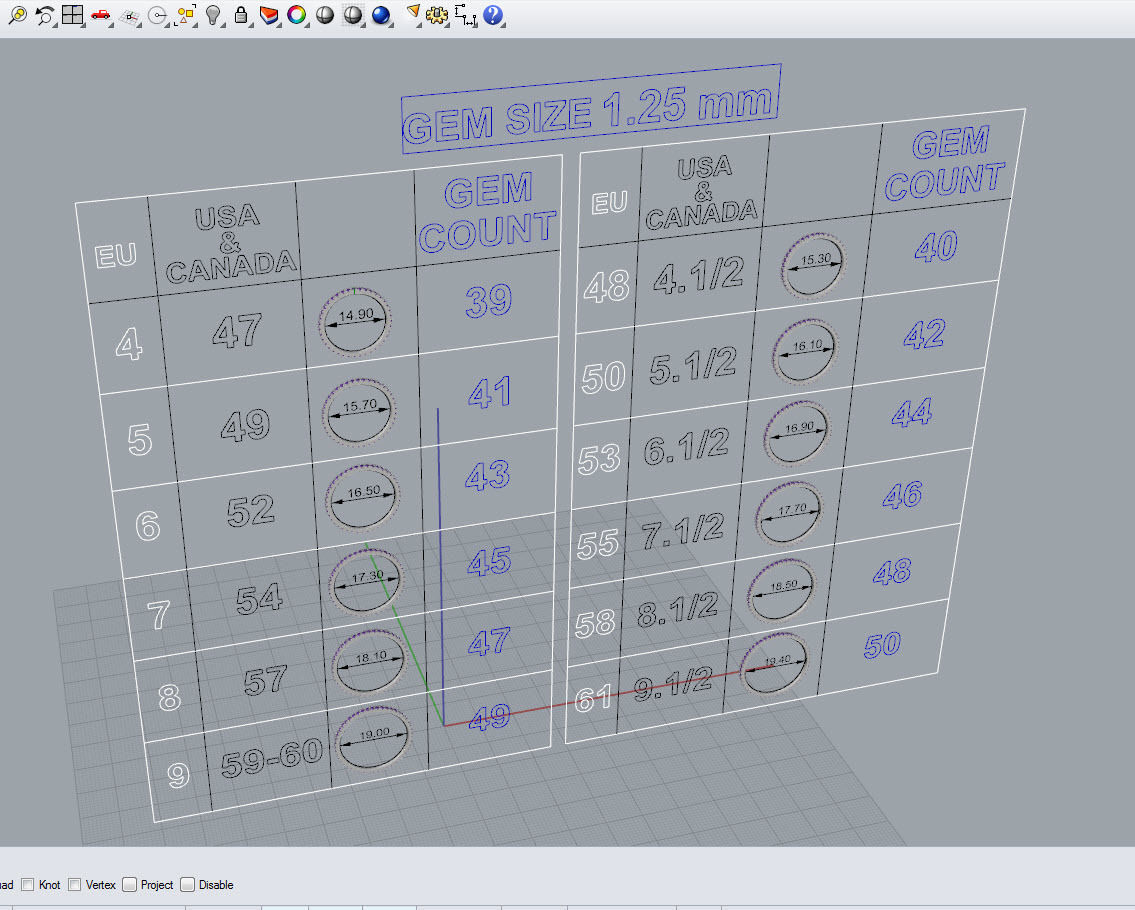Image resolution: width=1135 pixels, height=910 pixels.
Task: Toggle the Disable osnap checkbox
Action: tap(187, 885)
